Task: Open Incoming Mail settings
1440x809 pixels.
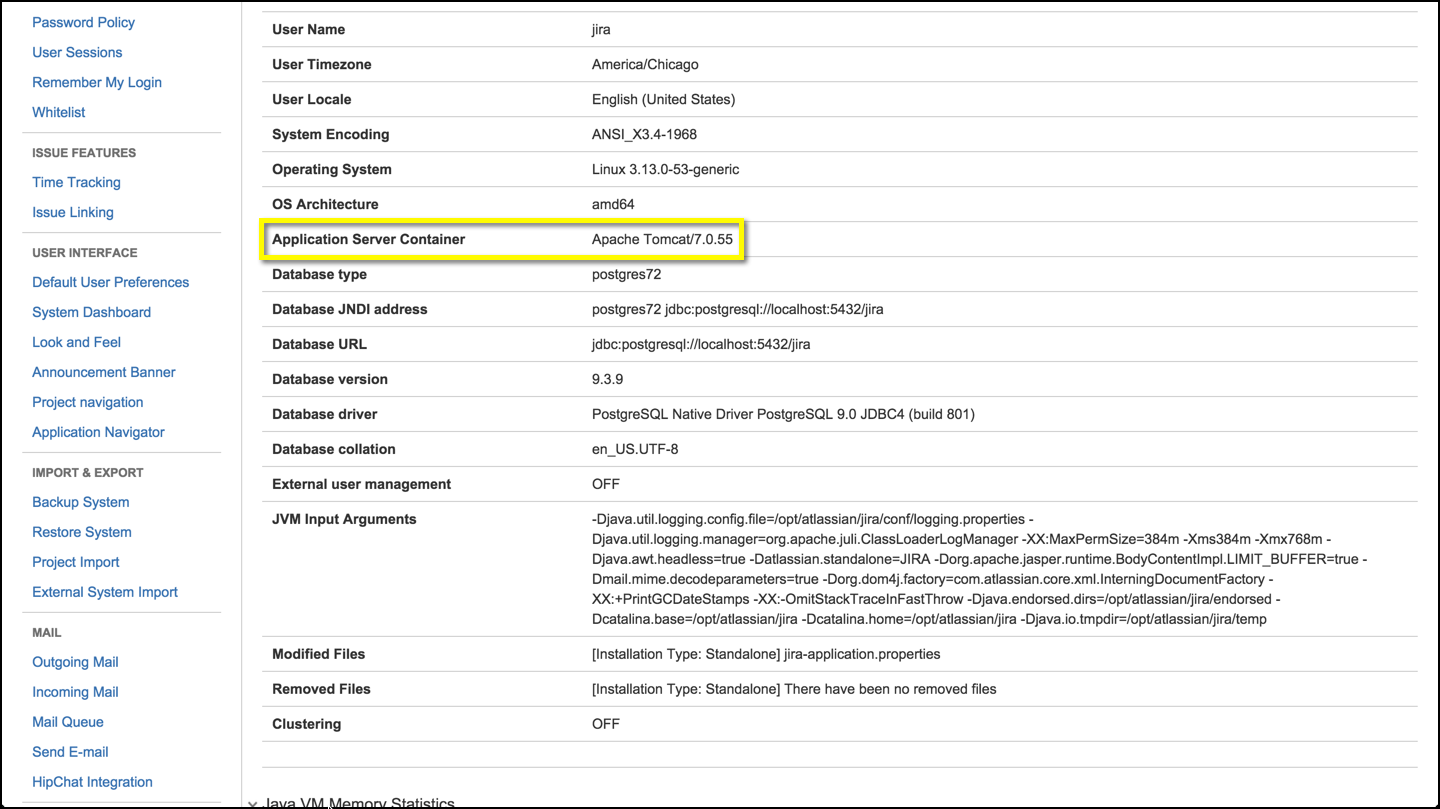Action: point(75,692)
